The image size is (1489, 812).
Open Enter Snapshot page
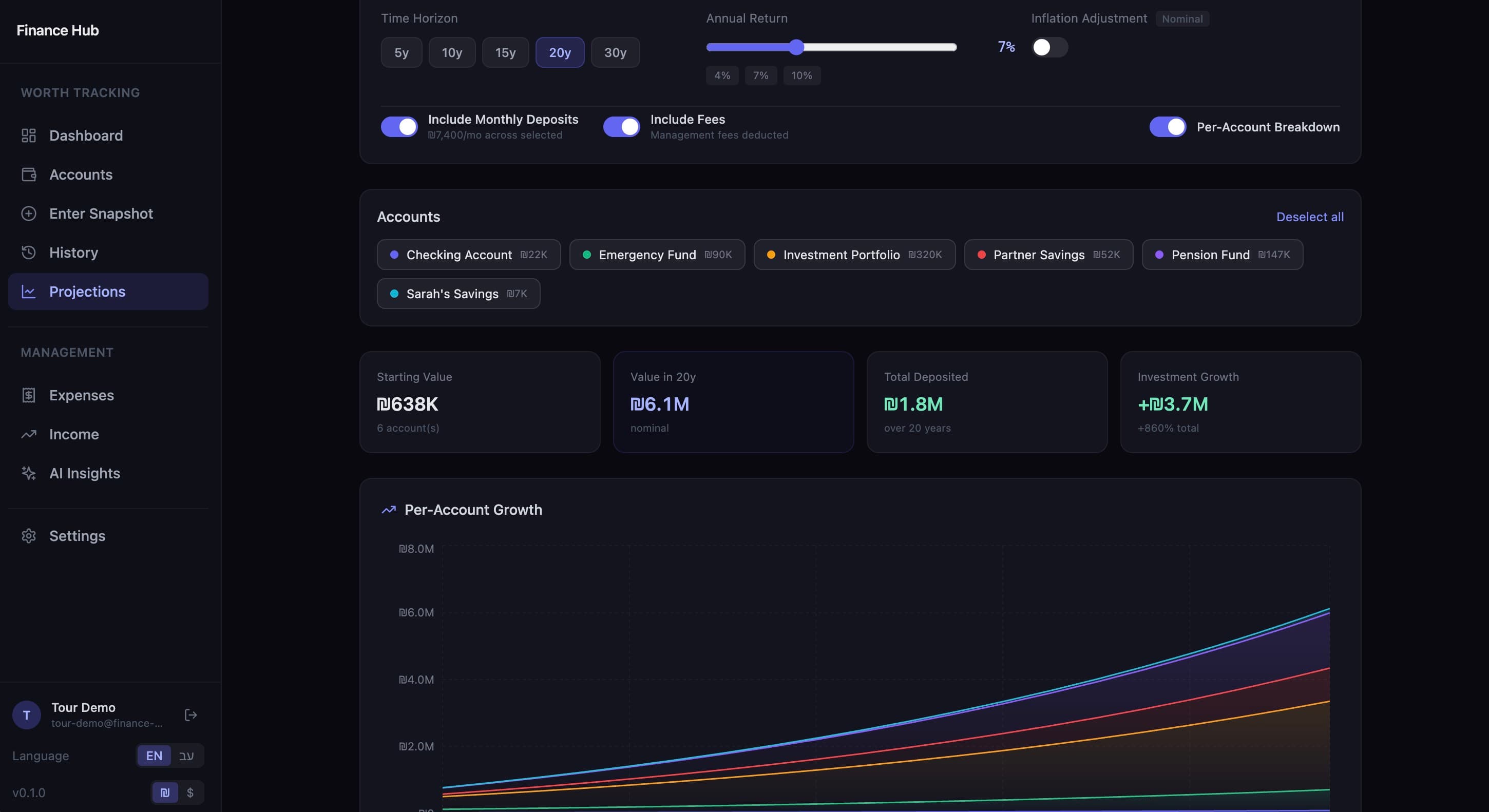[x=108, y=213]
